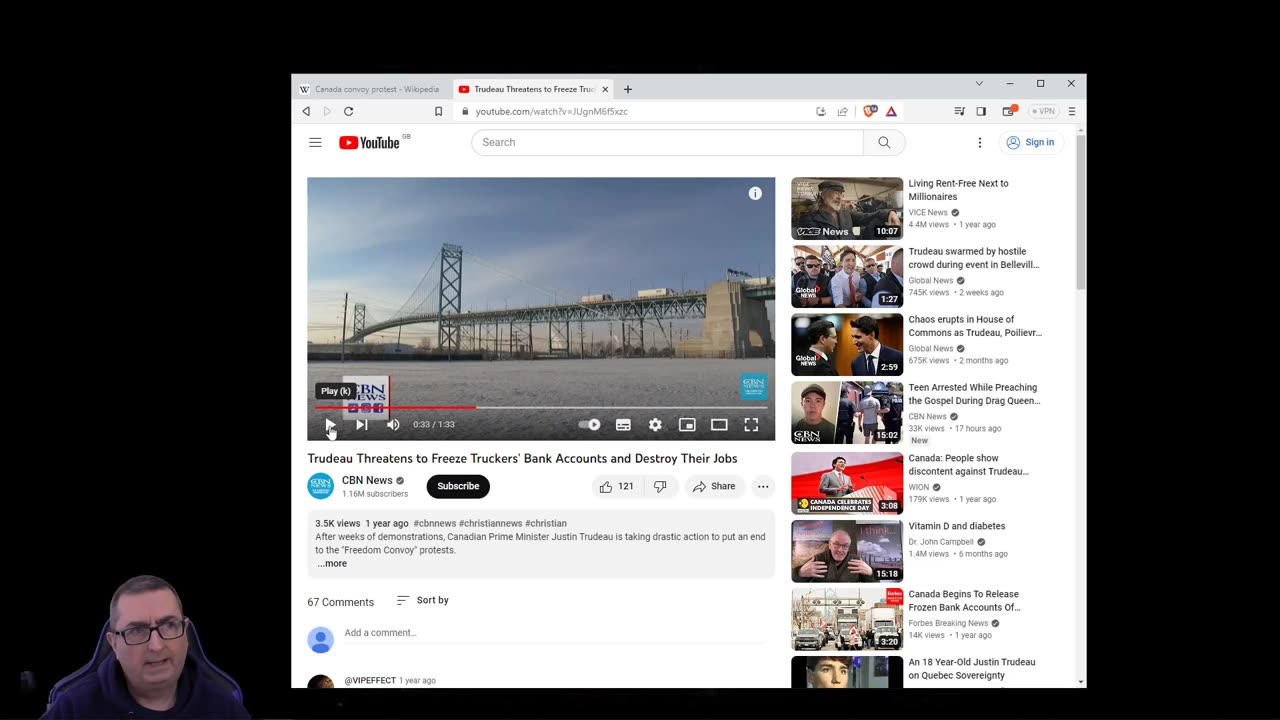
Task: Close the YouTube browser tab
Action: (605, 89)
